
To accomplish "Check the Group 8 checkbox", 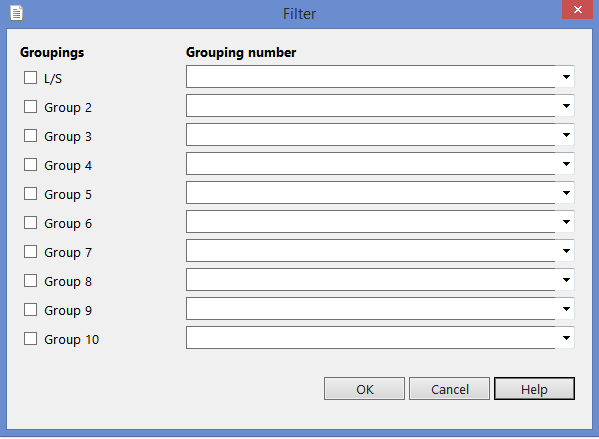I will pos(31,281).
